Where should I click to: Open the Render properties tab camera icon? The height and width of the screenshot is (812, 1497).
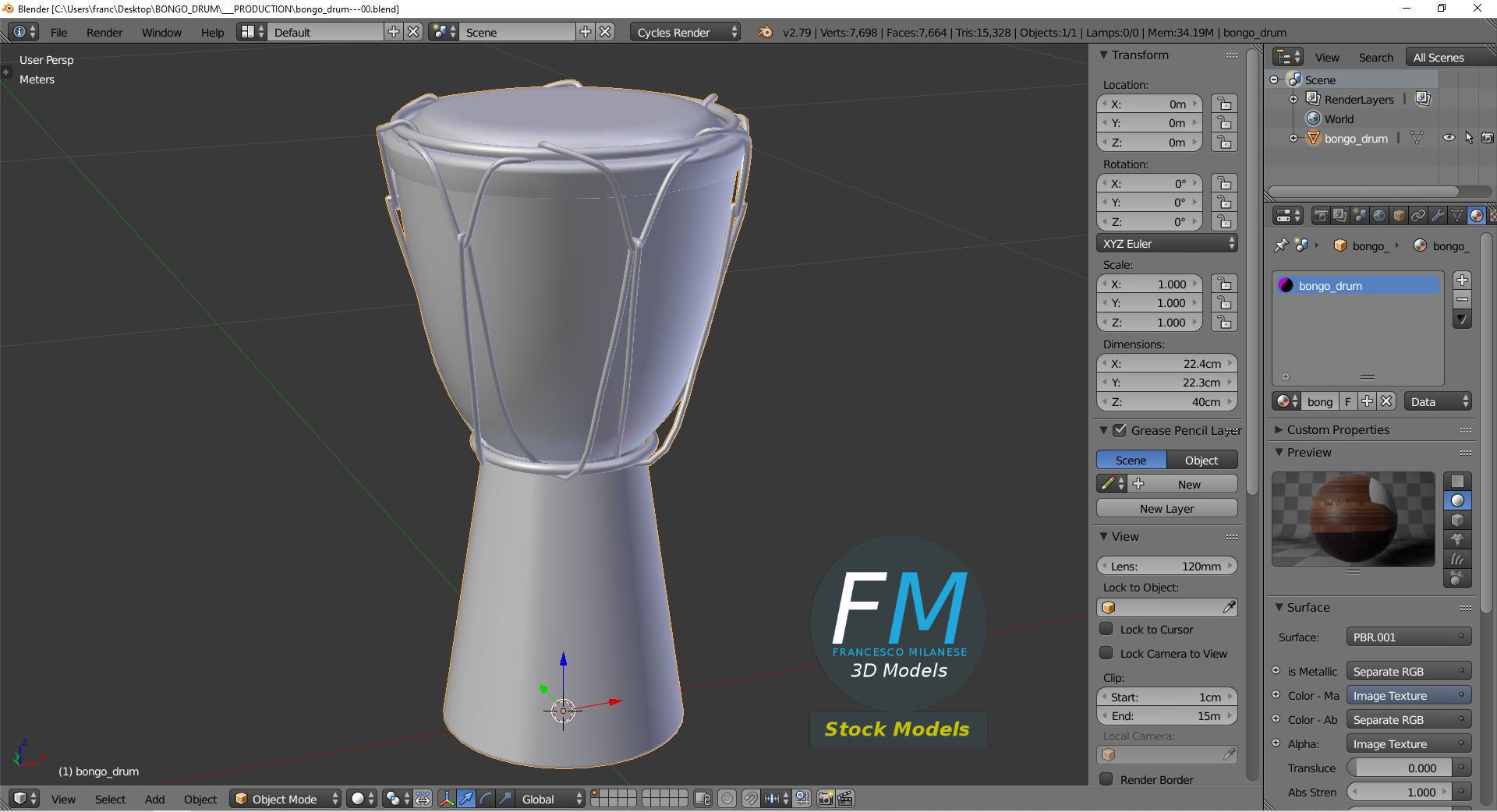click(1321, 215)
